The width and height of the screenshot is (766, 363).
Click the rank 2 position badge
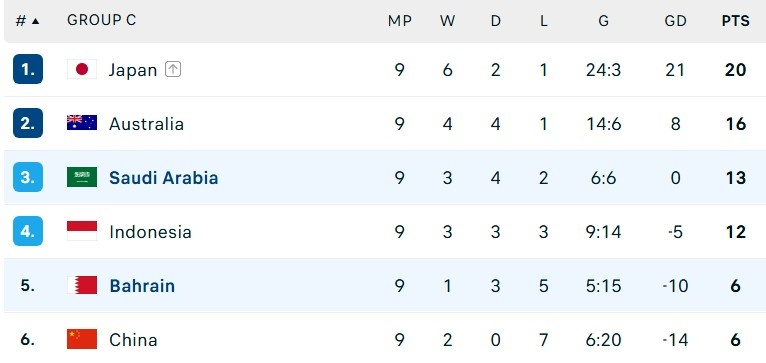click(28, 123)
